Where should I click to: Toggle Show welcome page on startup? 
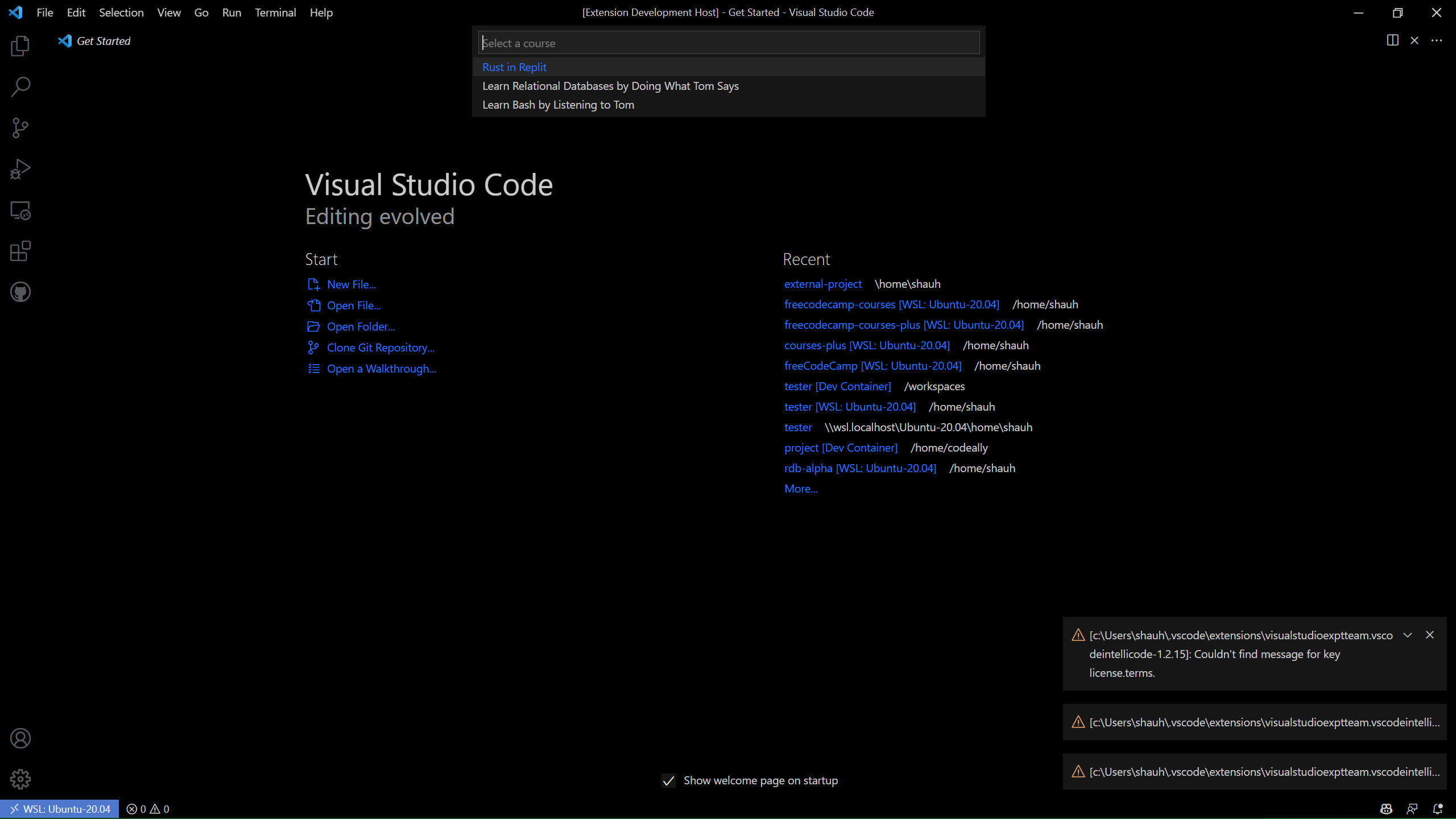point(670,781)
